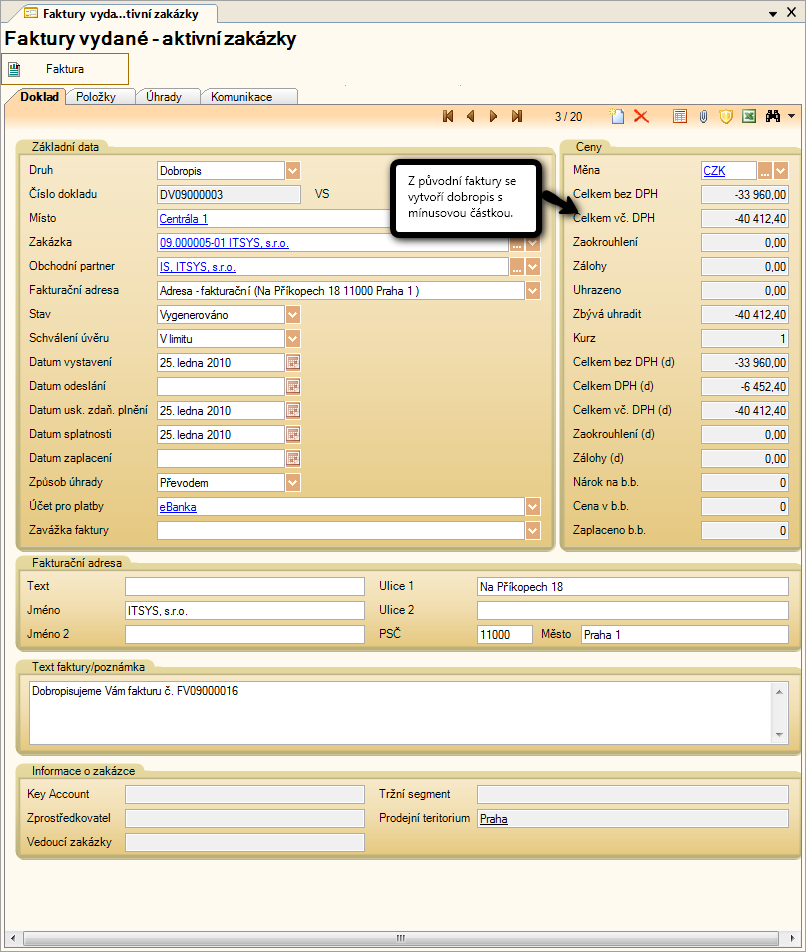The height and width of the screenshot is (952, 806).
Task: Create a new document record
Action: (619, 117)
